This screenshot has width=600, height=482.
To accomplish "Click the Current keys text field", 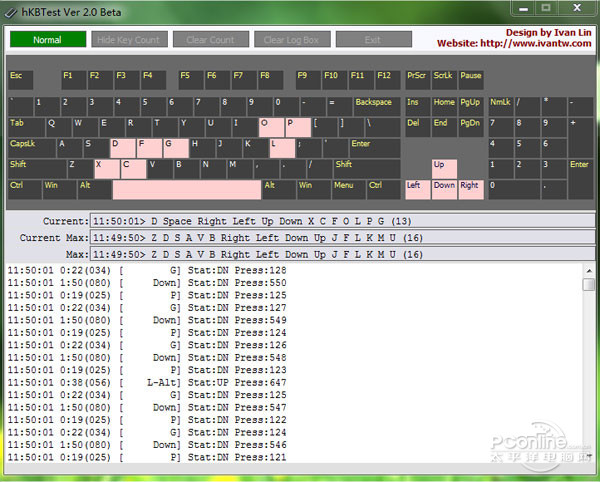I will coord(340,220).
